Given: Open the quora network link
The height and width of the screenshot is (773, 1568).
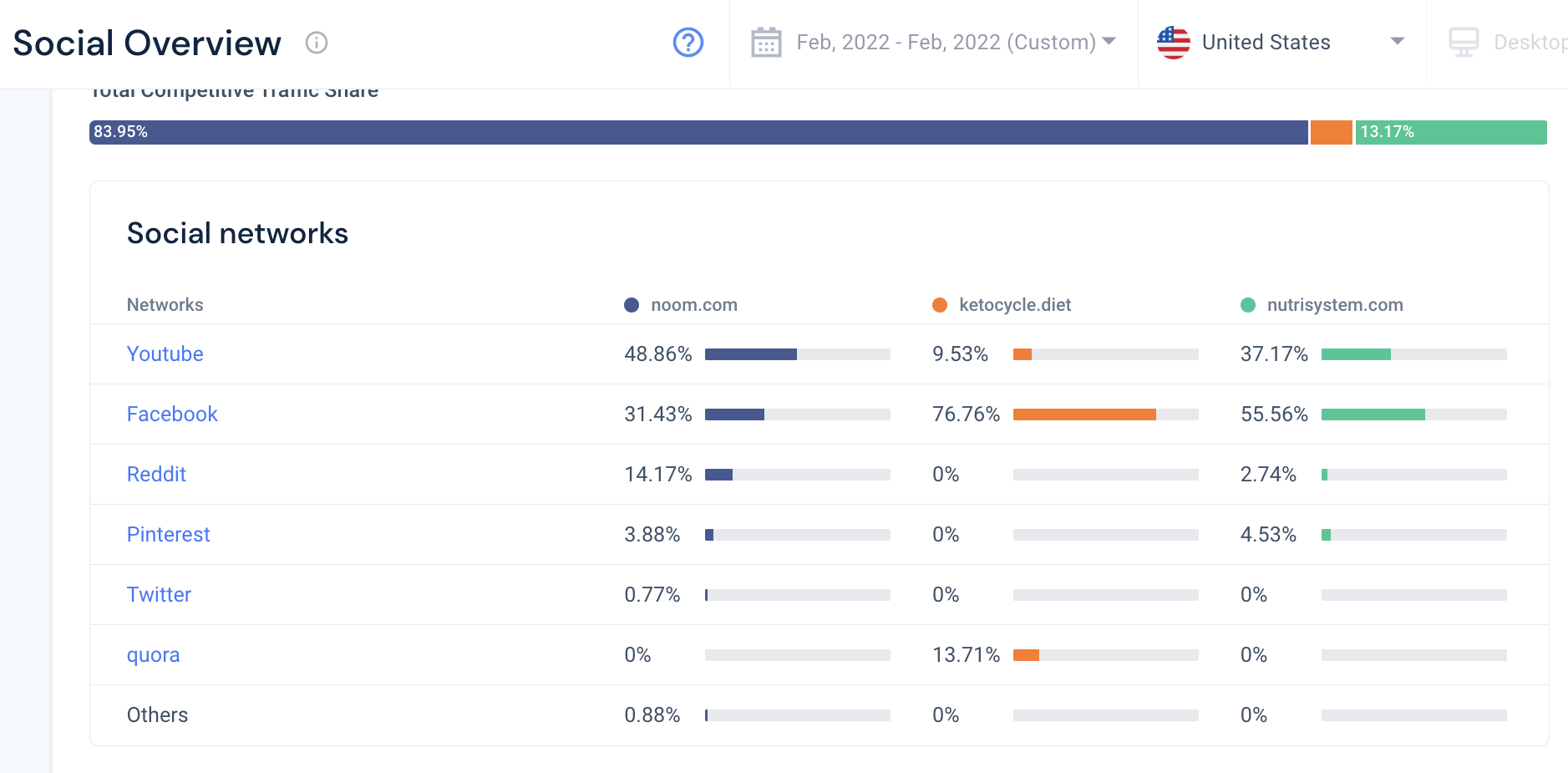Looking at the screenshot, I should pyautogui.click(x=153, y=655).
